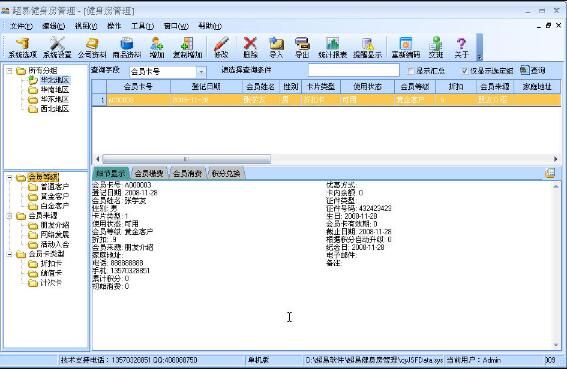Open the 操作 menu
The image size is (567, 369).
(114, 26)
